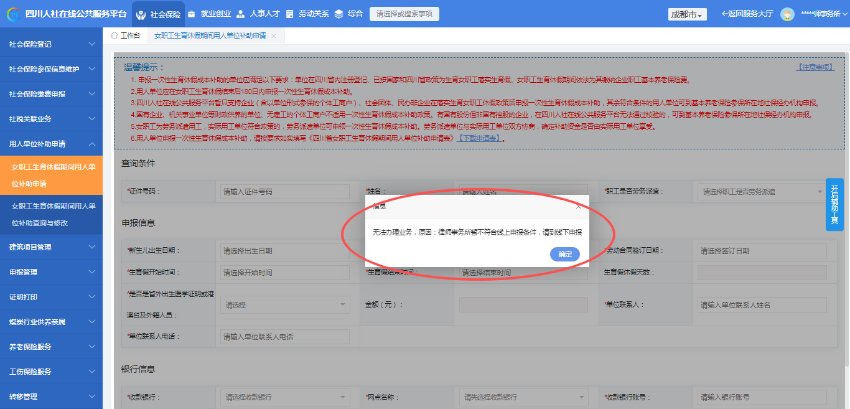Open the 【注意事项】 link
The height and width of the screenshot is (409, 850).
[x=815, y=66]
